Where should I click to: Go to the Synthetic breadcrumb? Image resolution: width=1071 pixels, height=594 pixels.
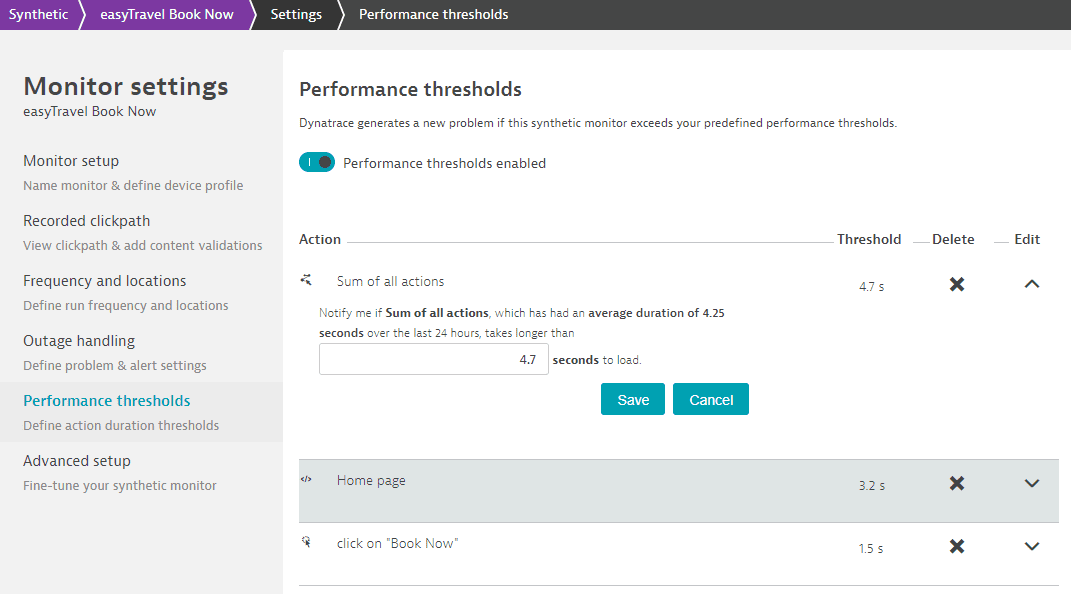pos(38,14)
